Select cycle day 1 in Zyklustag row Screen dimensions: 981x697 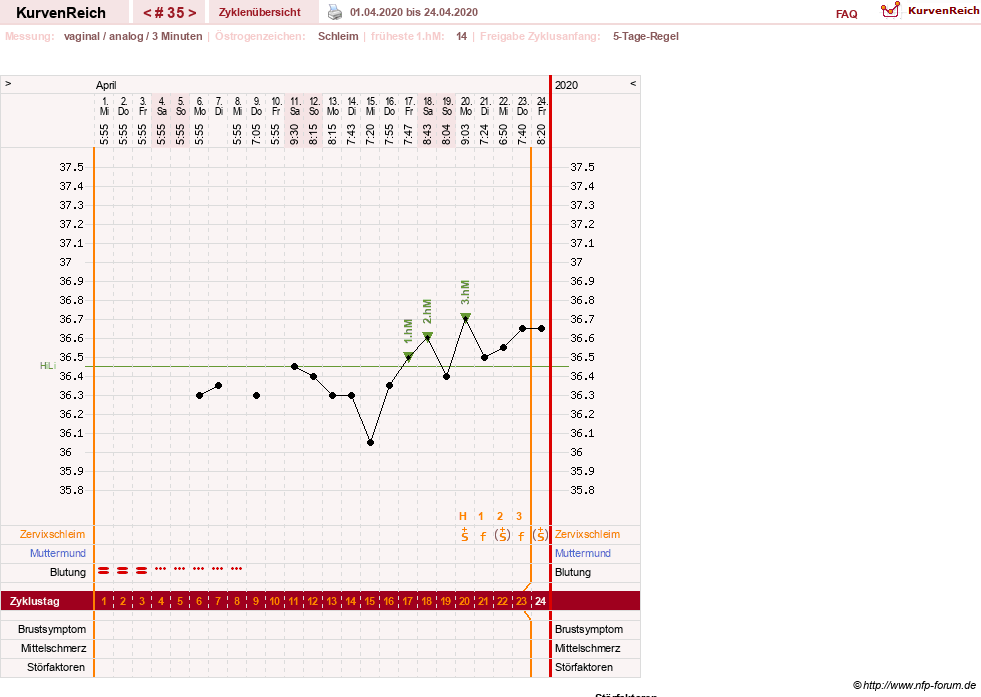(104, 601)
